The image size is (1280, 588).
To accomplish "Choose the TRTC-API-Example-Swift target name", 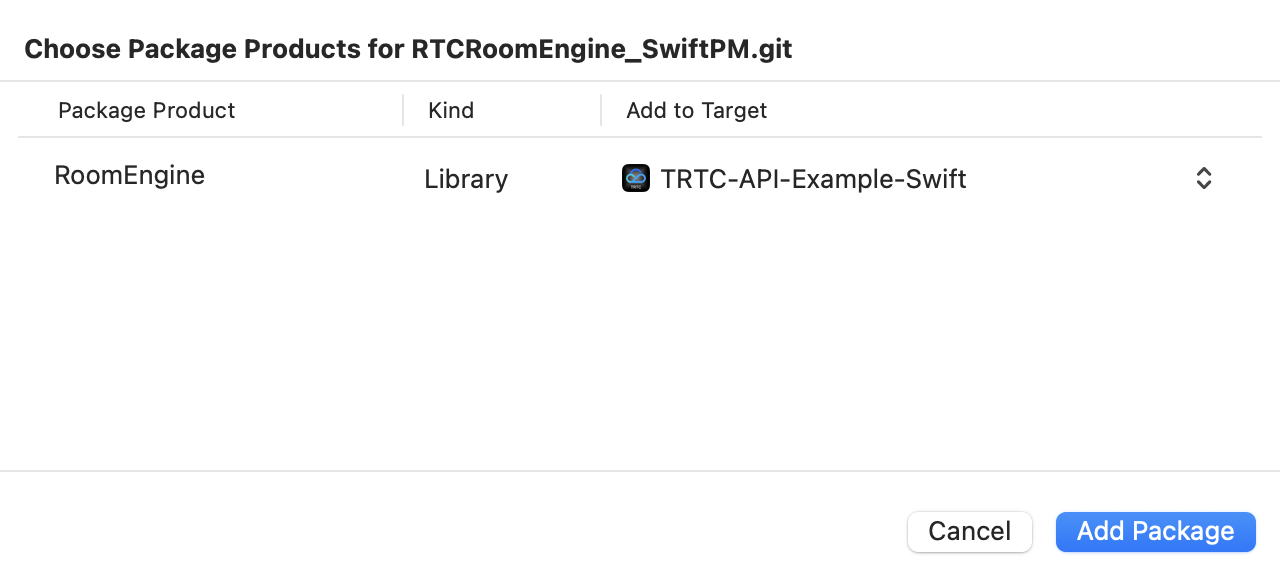I will [x=813, y=179].
